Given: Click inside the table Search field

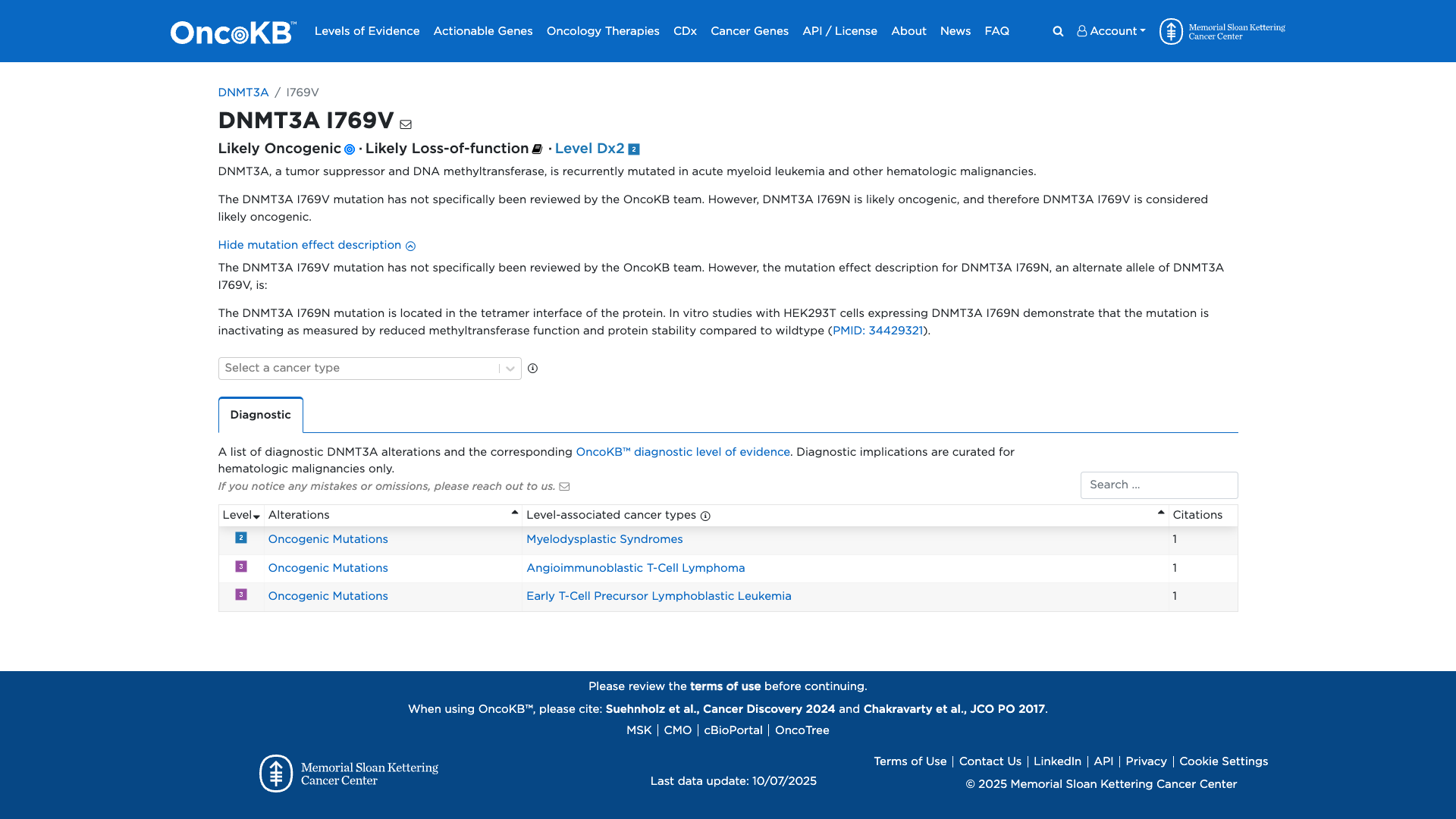Looking at the screenshot, I should (1159, 485).
